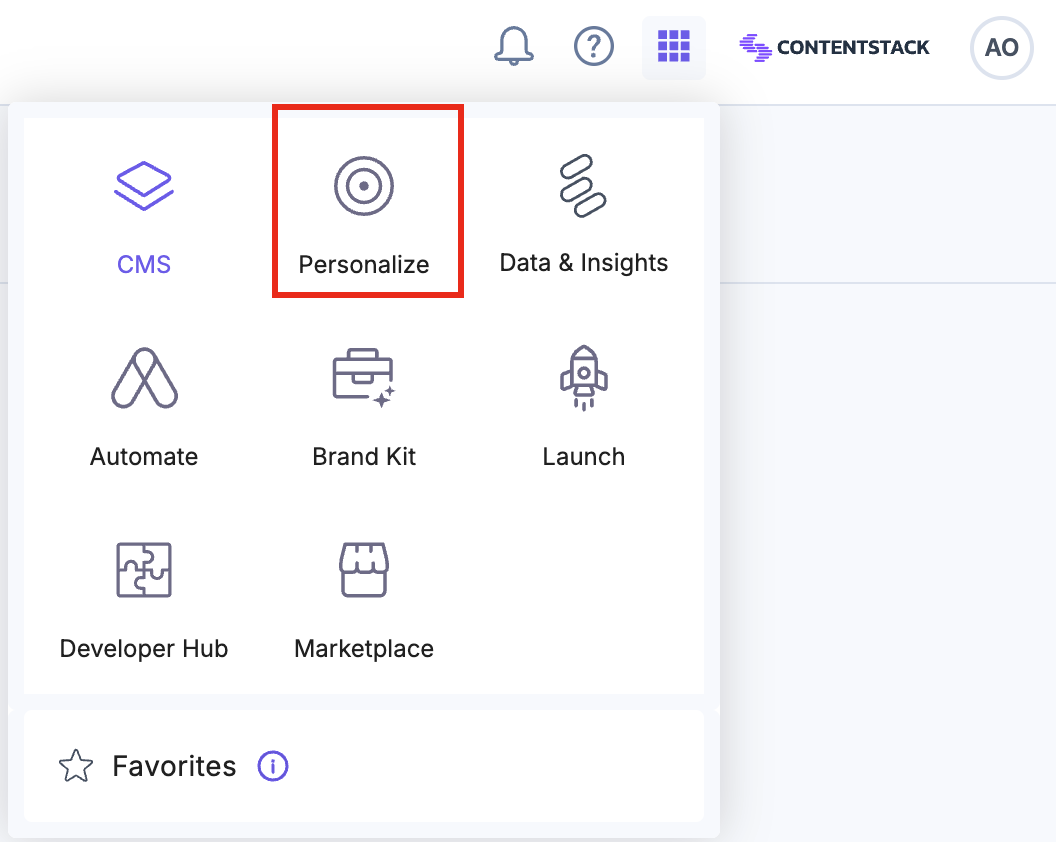Open the Launch rocket app
This screenshot has width=1056, height=842.
pyautogui.click(x=583, y=408)
